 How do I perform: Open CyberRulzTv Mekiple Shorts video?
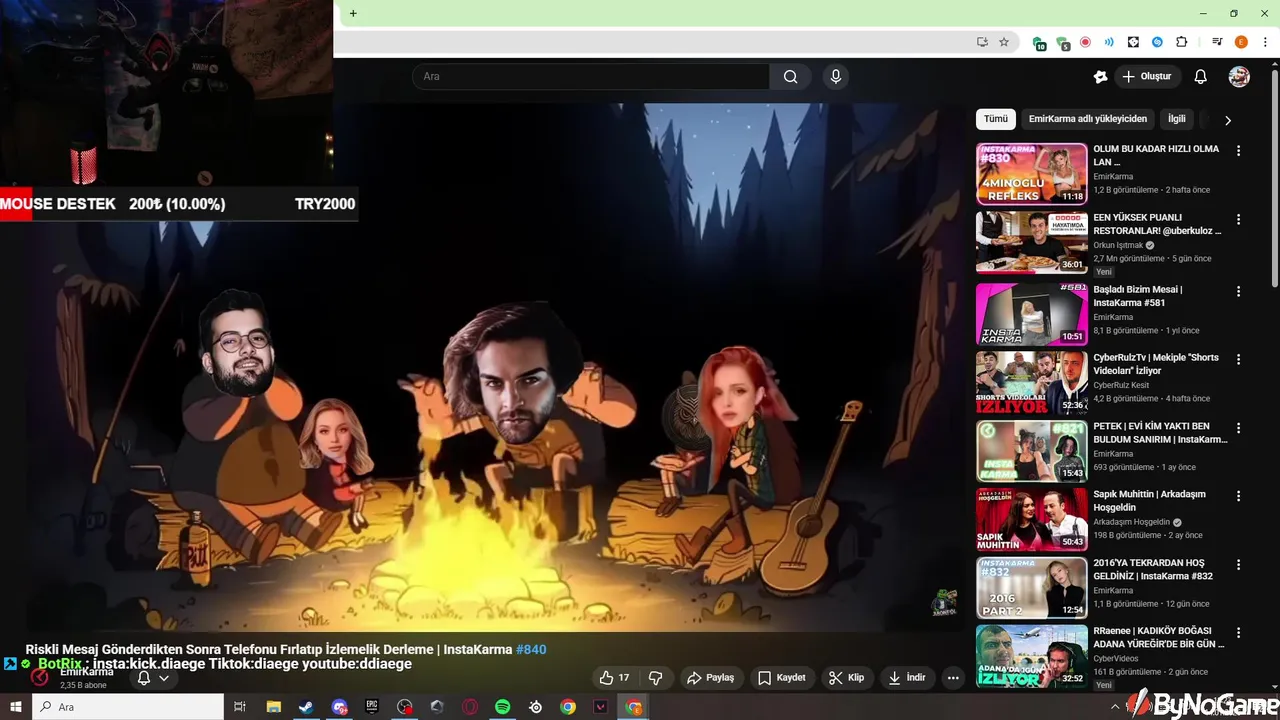tap(1156, 364)
